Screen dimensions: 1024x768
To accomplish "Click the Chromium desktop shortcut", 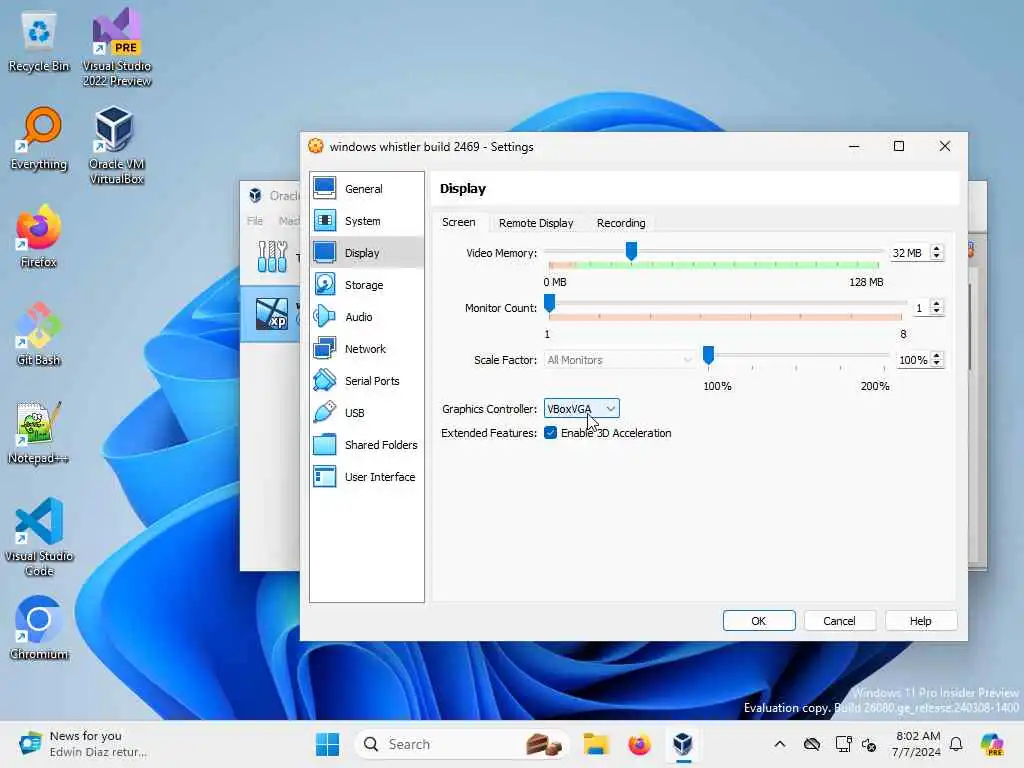I will point(39,628).
